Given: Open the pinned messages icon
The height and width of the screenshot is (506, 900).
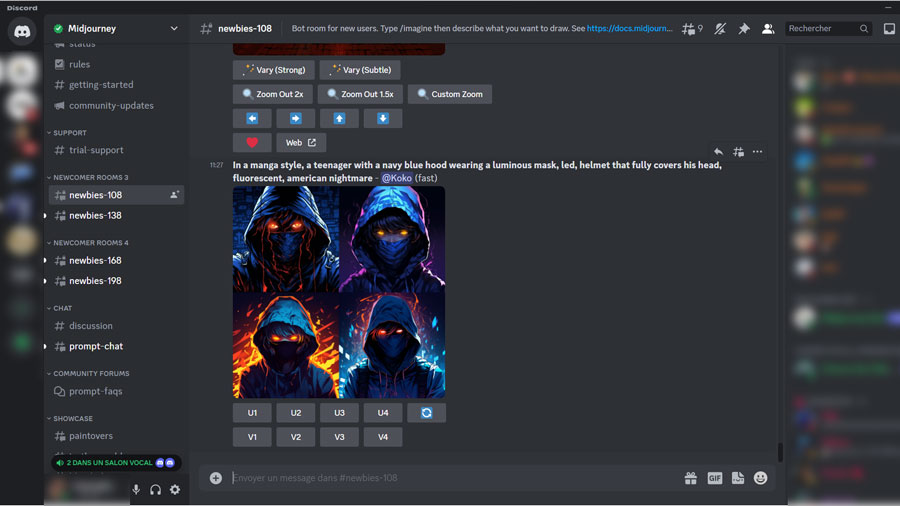Looking at the screenshot, I should coord(743,29).
